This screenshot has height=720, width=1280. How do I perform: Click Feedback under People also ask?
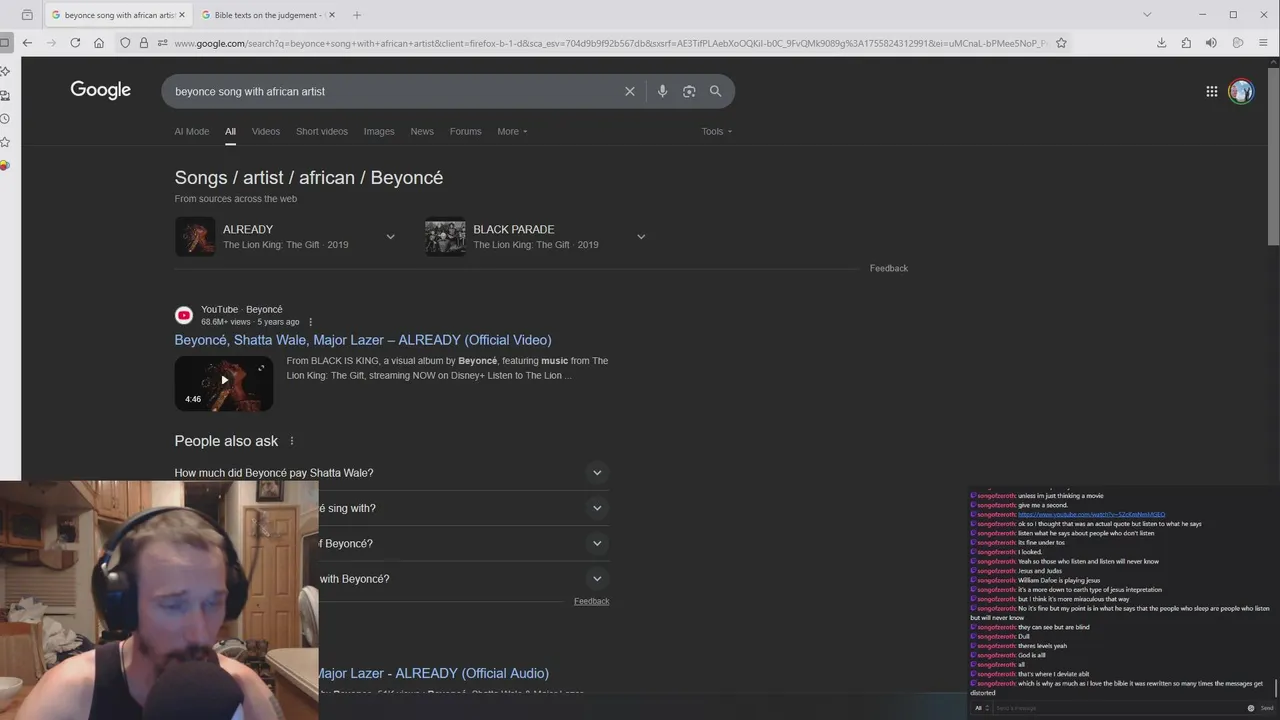pyautogui.click(x=591, y=601)
